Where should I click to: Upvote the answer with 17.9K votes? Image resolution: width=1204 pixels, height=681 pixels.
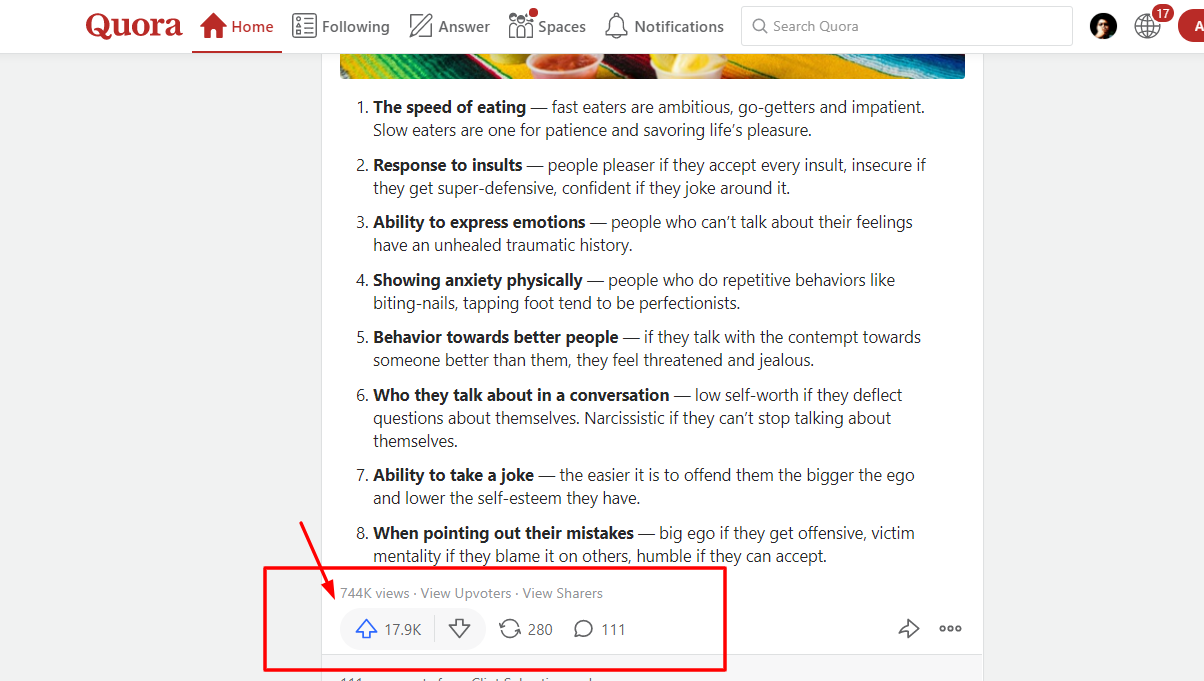click(366, 628)
